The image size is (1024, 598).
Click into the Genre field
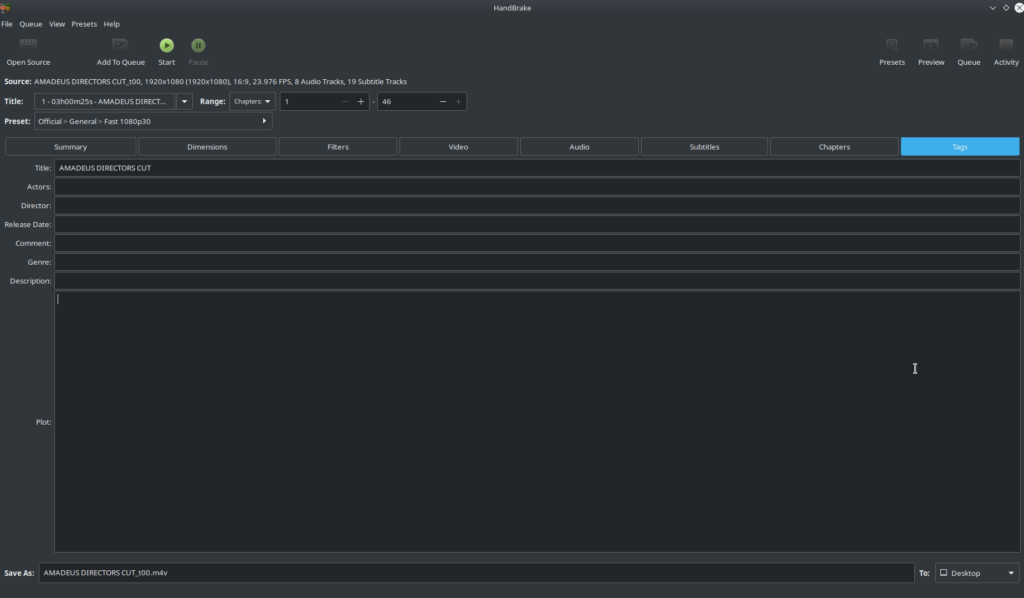point(537,262)
